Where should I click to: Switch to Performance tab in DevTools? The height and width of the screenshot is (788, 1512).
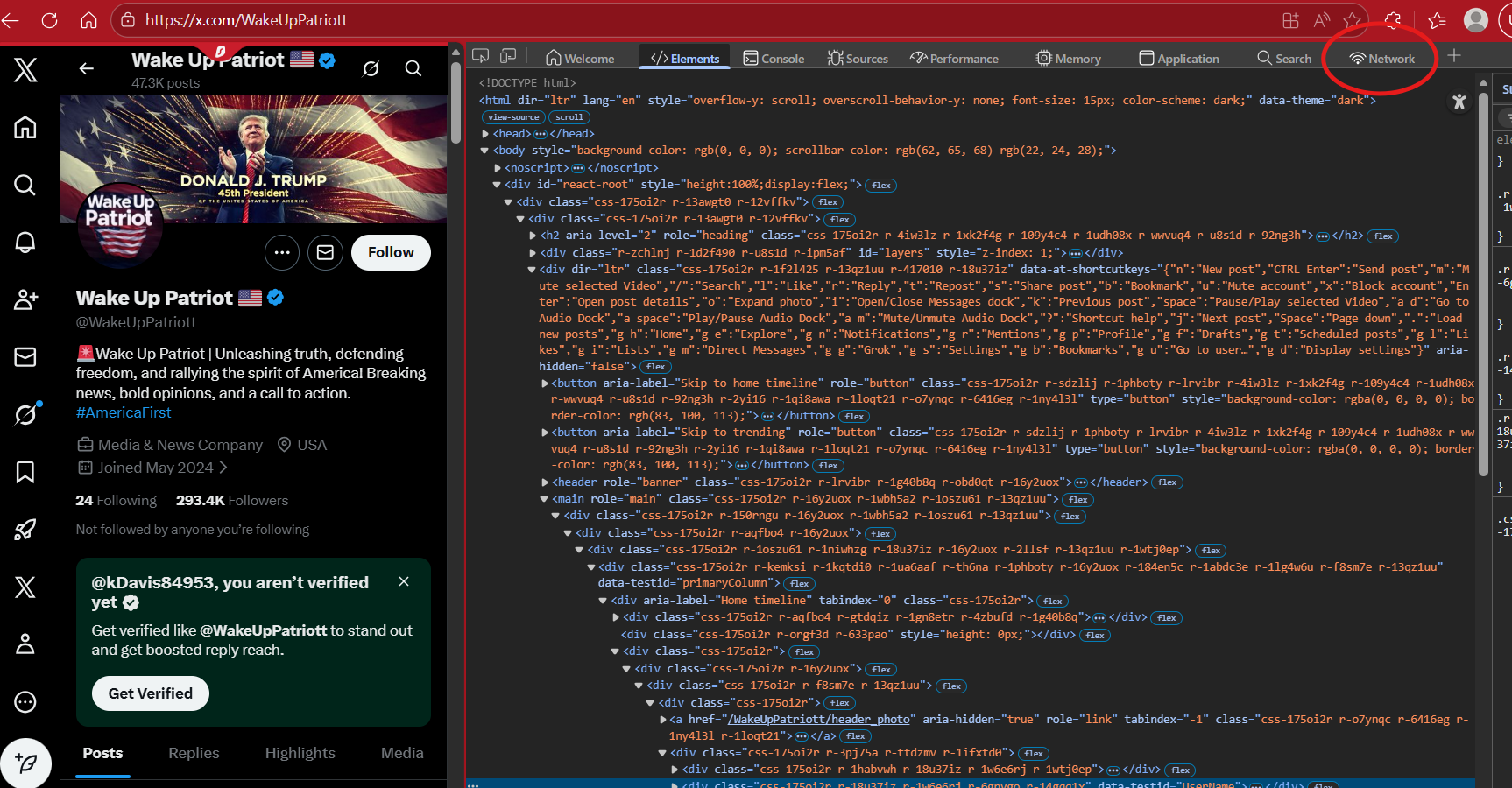pos(954,58)
